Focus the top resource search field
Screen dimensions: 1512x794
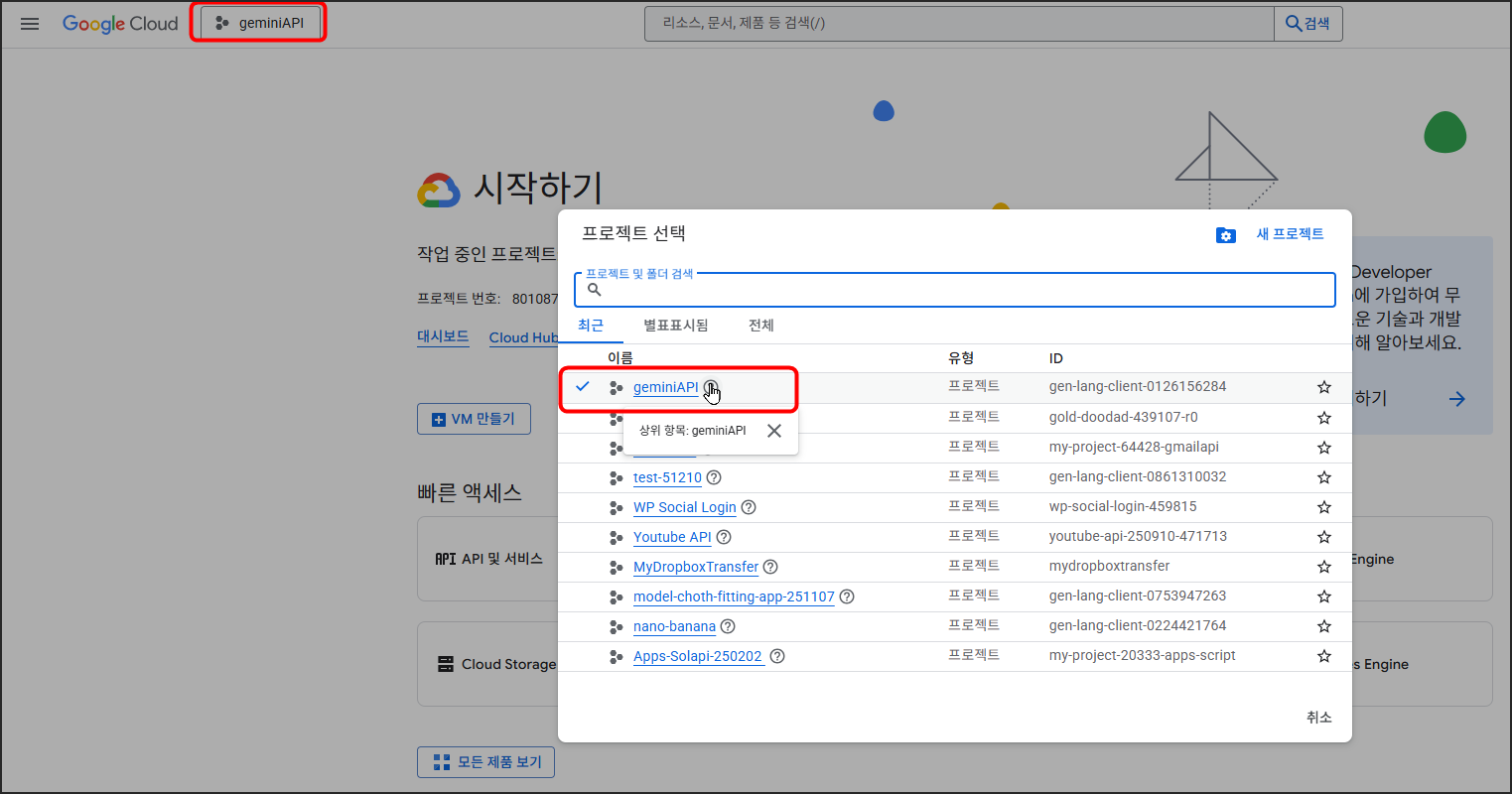tap(959, 23)
